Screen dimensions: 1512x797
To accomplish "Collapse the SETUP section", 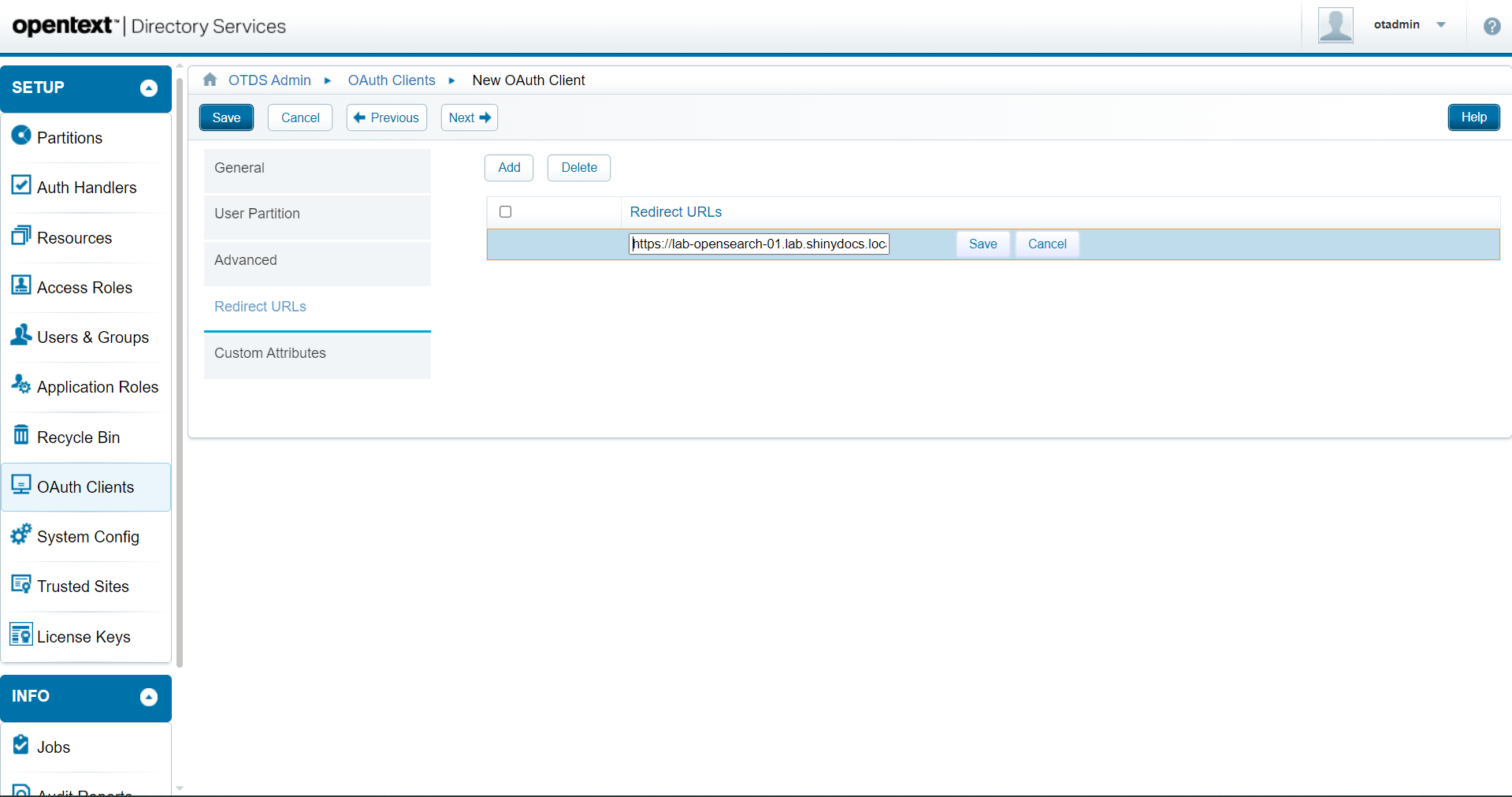I will 149,88.
